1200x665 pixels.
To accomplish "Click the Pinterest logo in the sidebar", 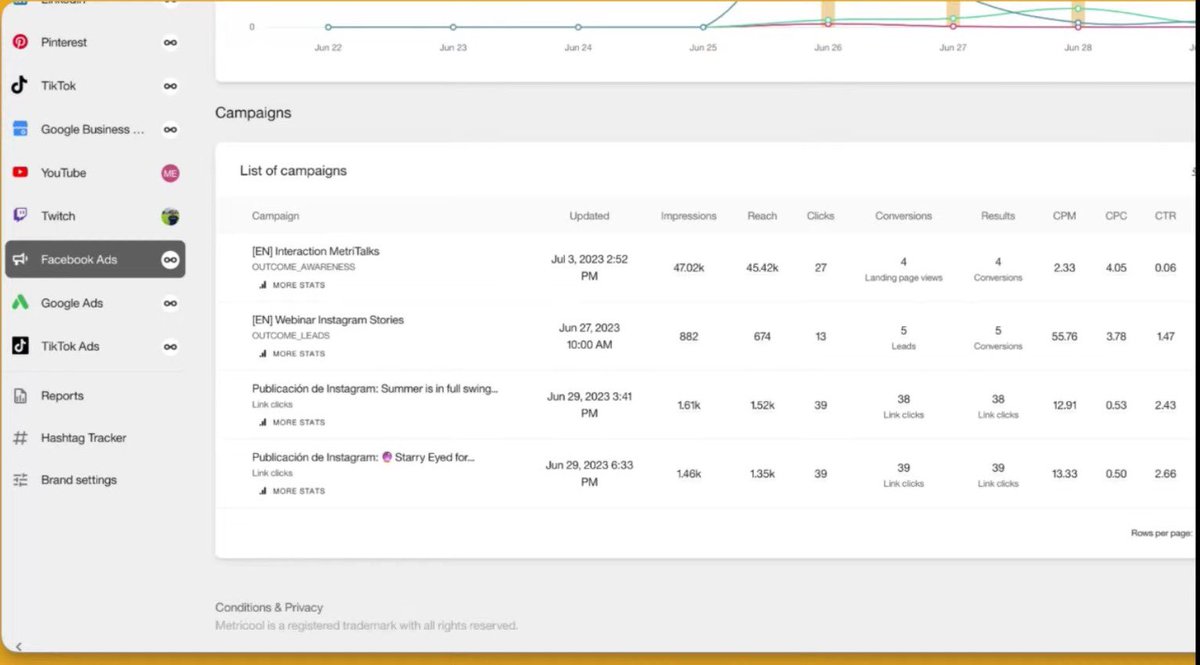I will click(x=20, y=42).
